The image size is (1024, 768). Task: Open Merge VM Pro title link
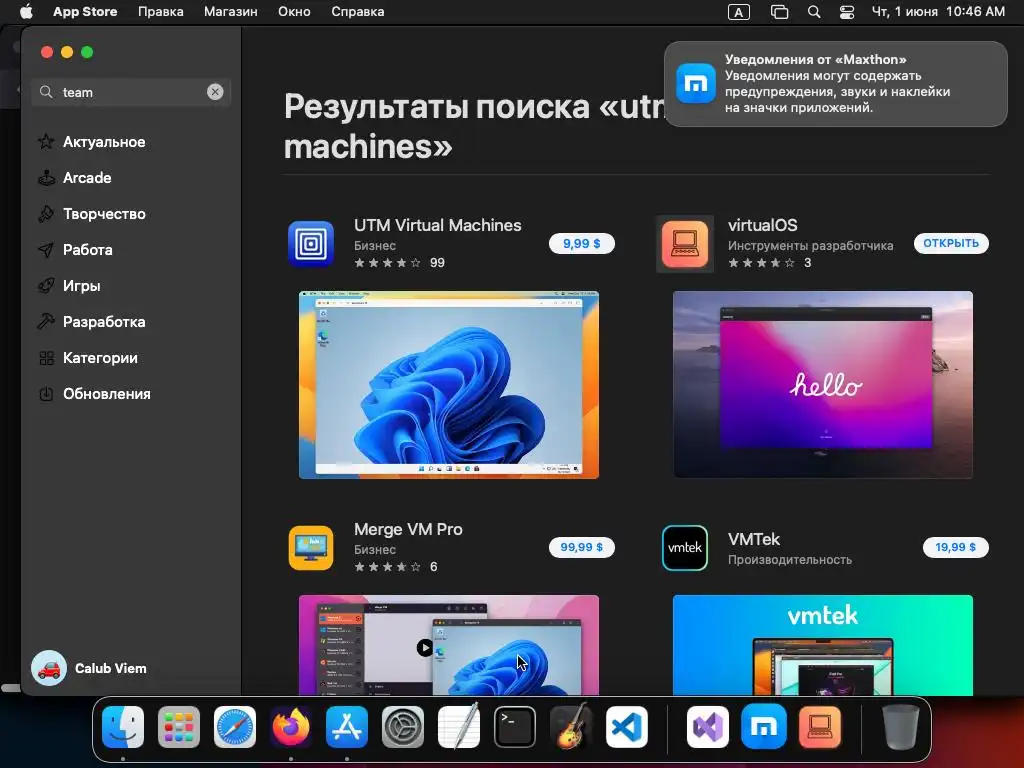[x=408, y=530]
